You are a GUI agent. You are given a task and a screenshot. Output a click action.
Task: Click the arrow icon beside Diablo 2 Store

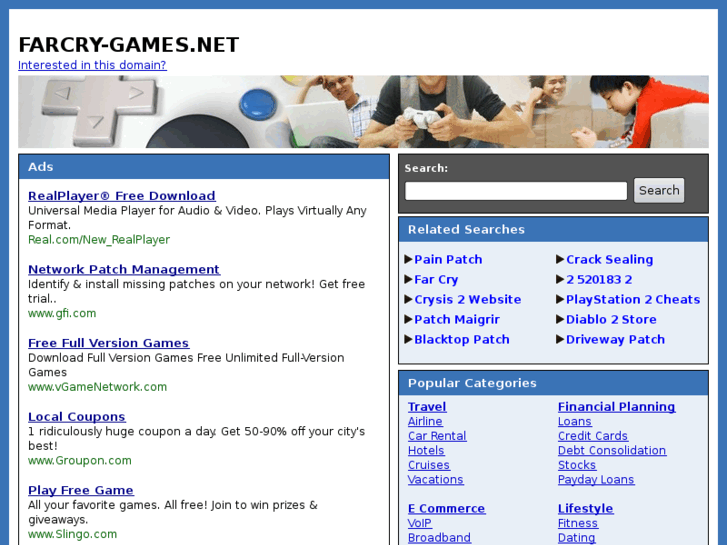[560, 319]
